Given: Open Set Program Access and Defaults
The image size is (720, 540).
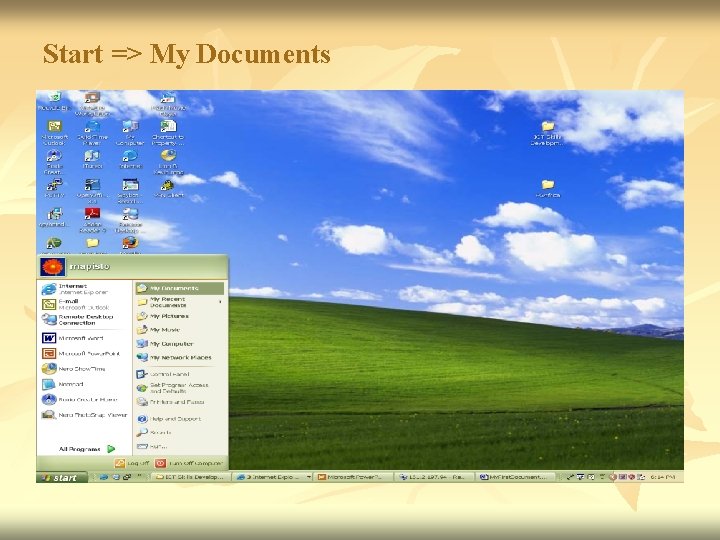Looking at the screenshot, I should coord(180,388).
